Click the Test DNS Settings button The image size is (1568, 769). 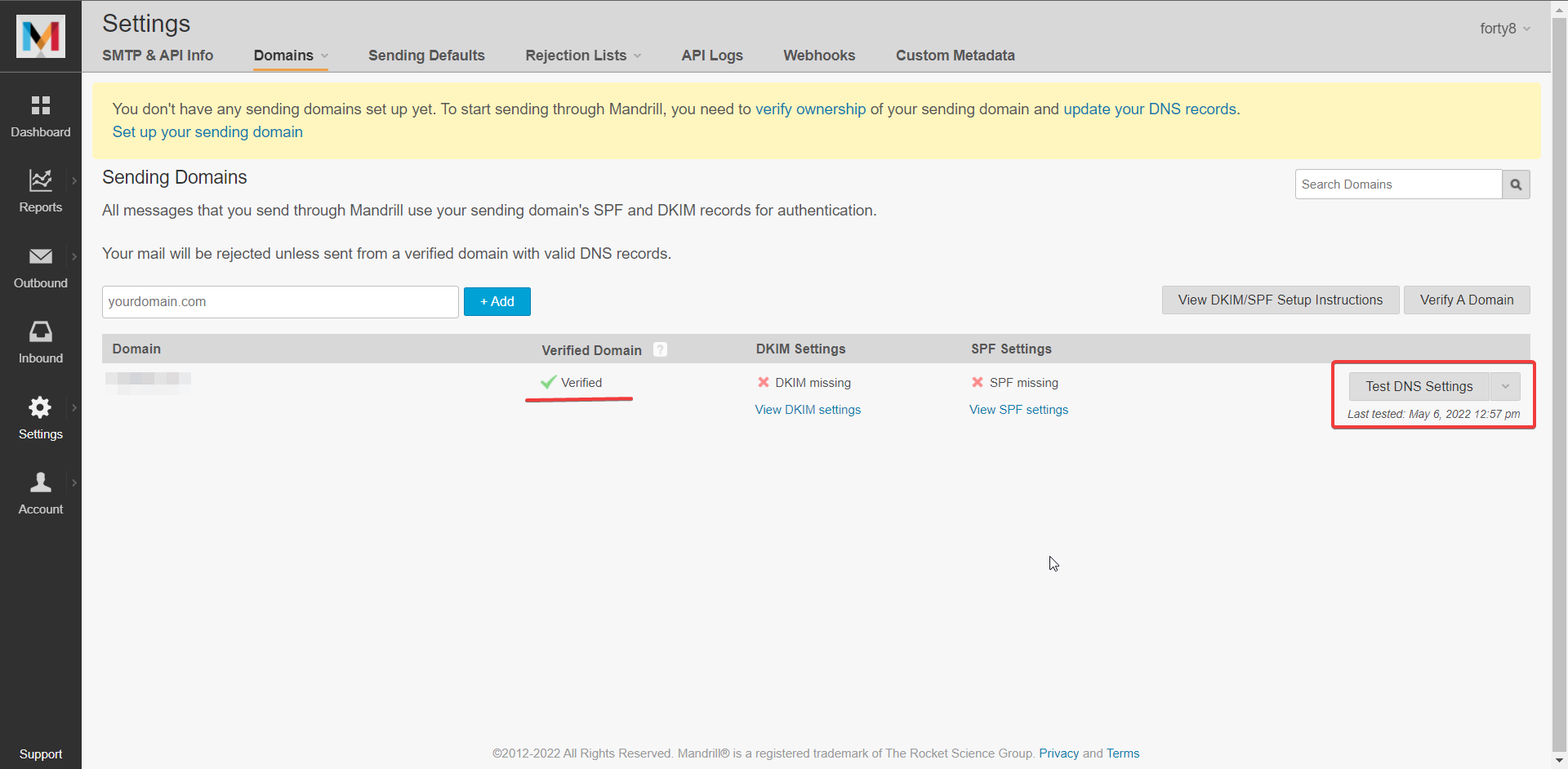click(1419, 386)
